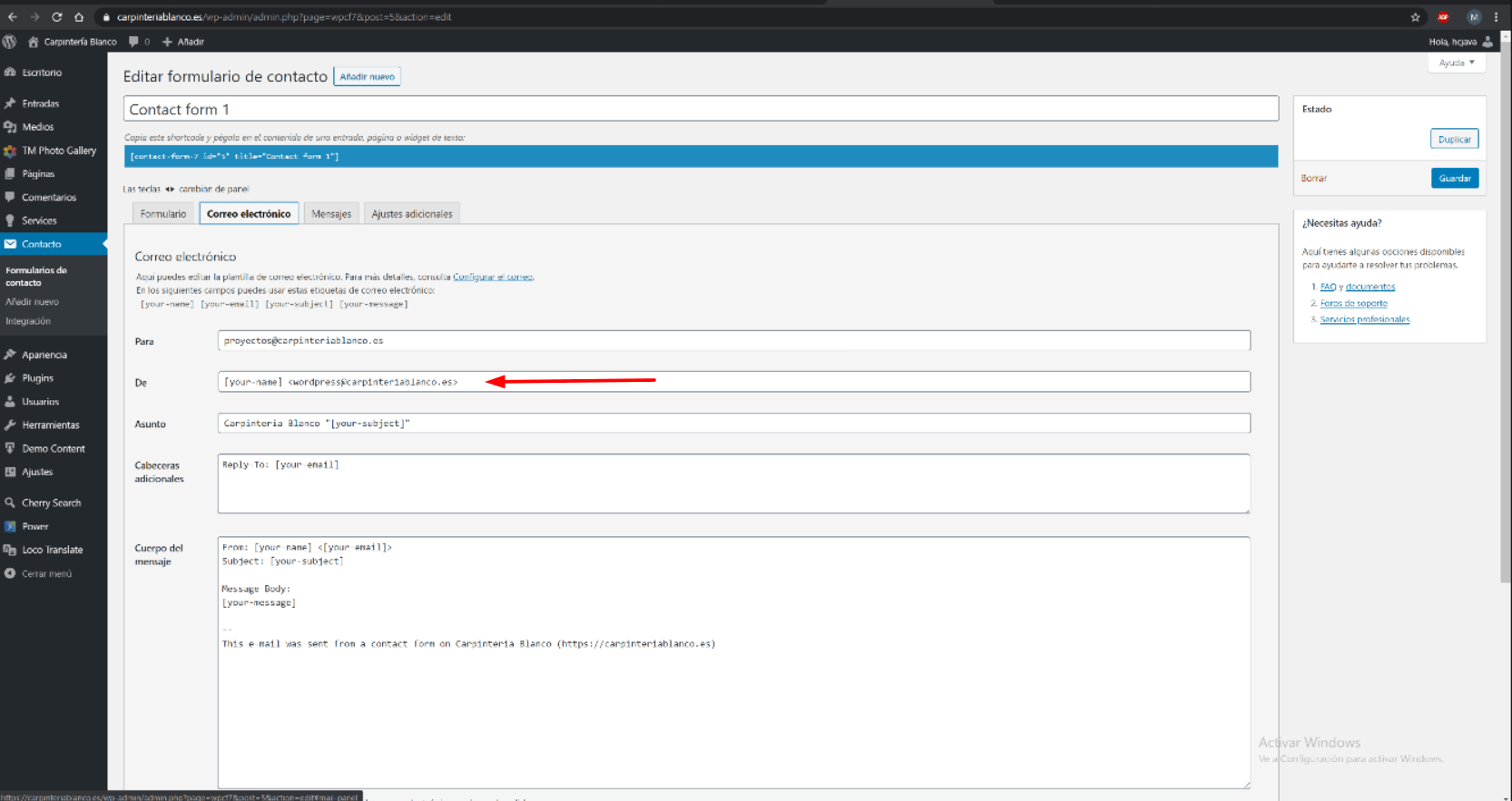This screenshot has height=801, width=1512.
Task: Click the Apariencia brush icon
Action: click(x=10, y=355)
